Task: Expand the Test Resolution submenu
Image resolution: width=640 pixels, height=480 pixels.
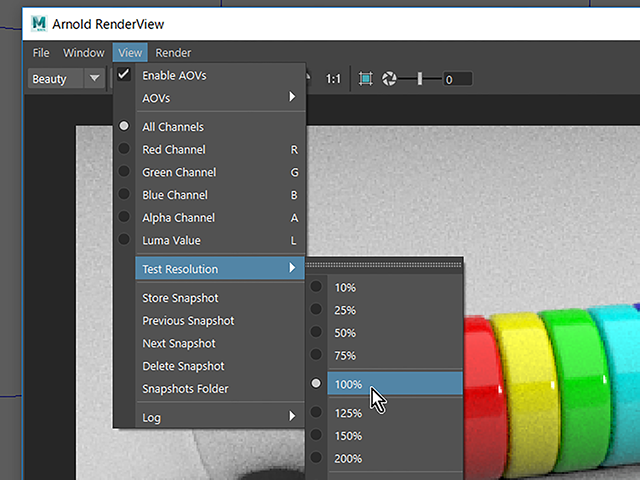Action: coord(220,269)
